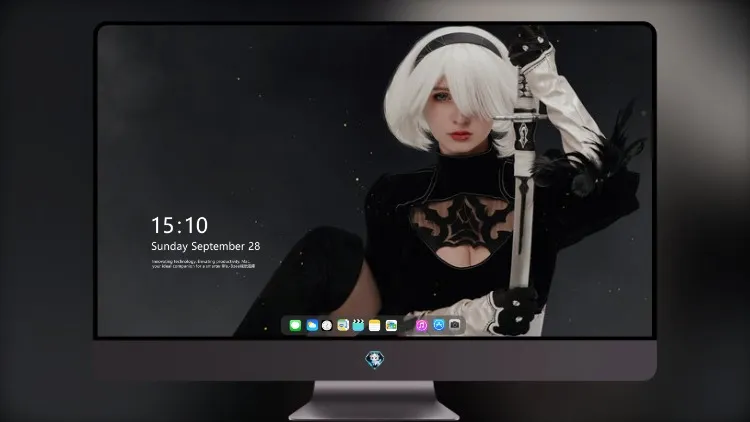Click the Sunday September 28 date text
This screenshot has height=422, width=750.
coord(206,246)
